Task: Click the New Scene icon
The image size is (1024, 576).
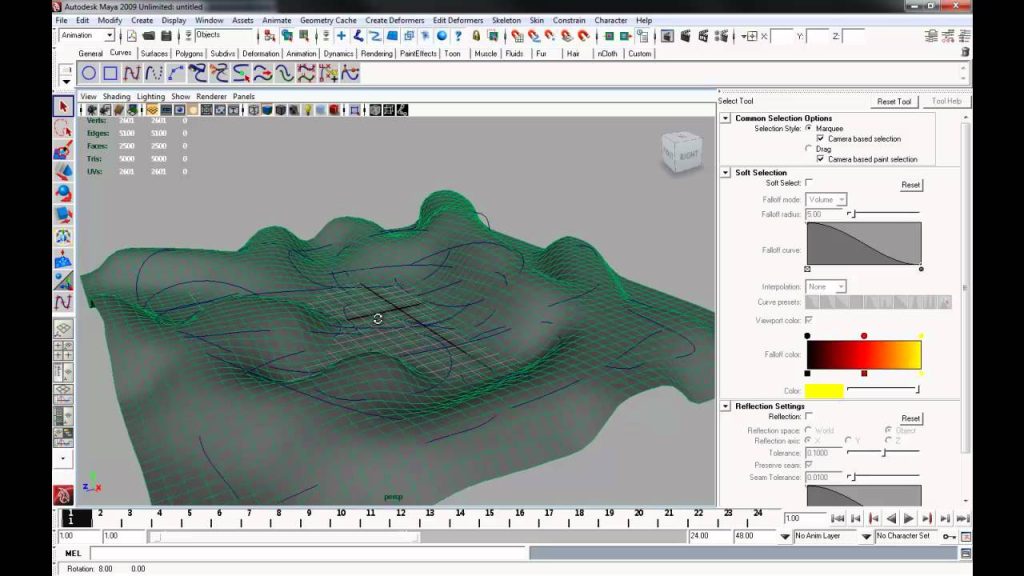Action: 132,36
